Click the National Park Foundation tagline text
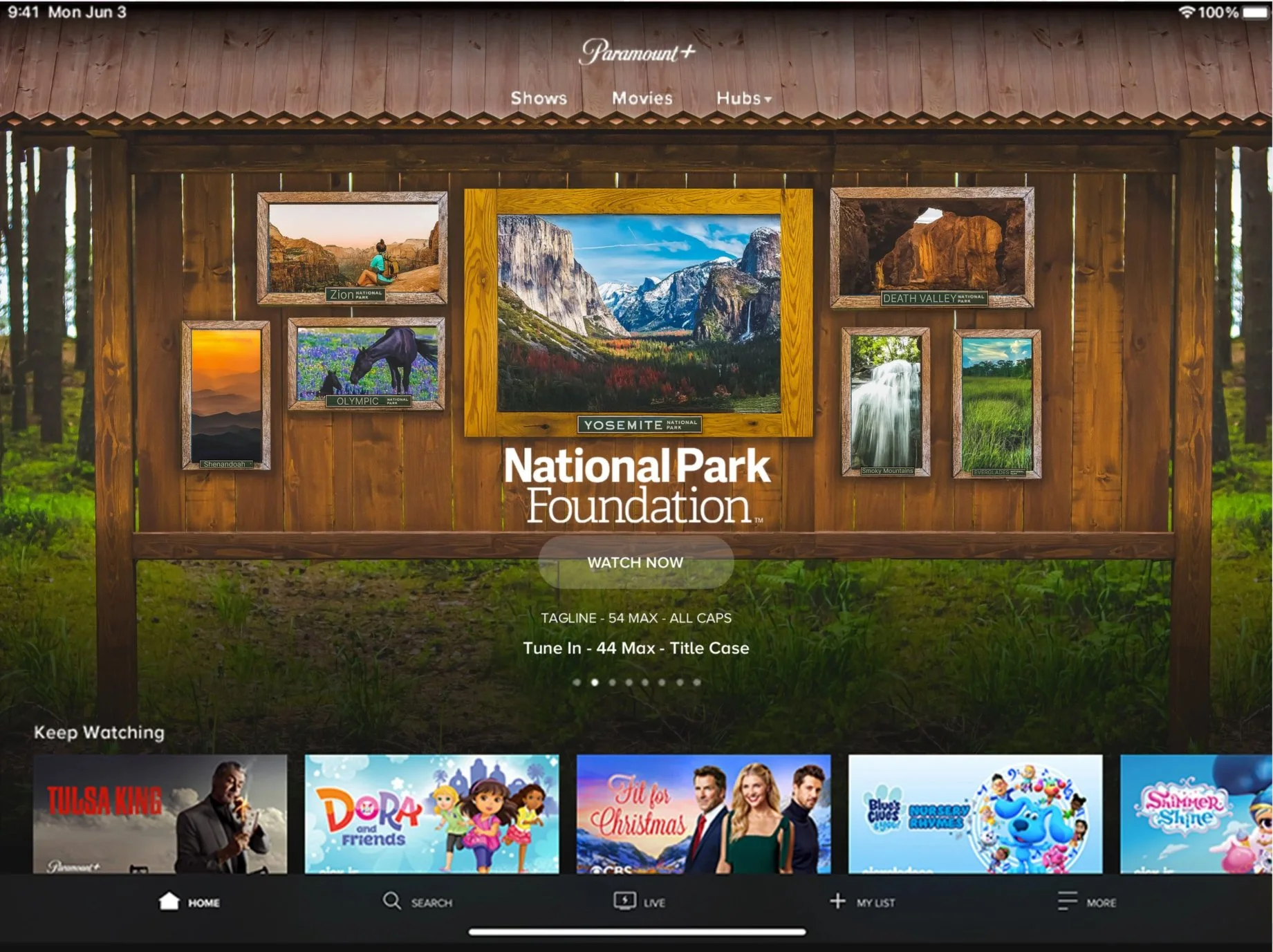1273x952 pixels. (x=636, y=618)
